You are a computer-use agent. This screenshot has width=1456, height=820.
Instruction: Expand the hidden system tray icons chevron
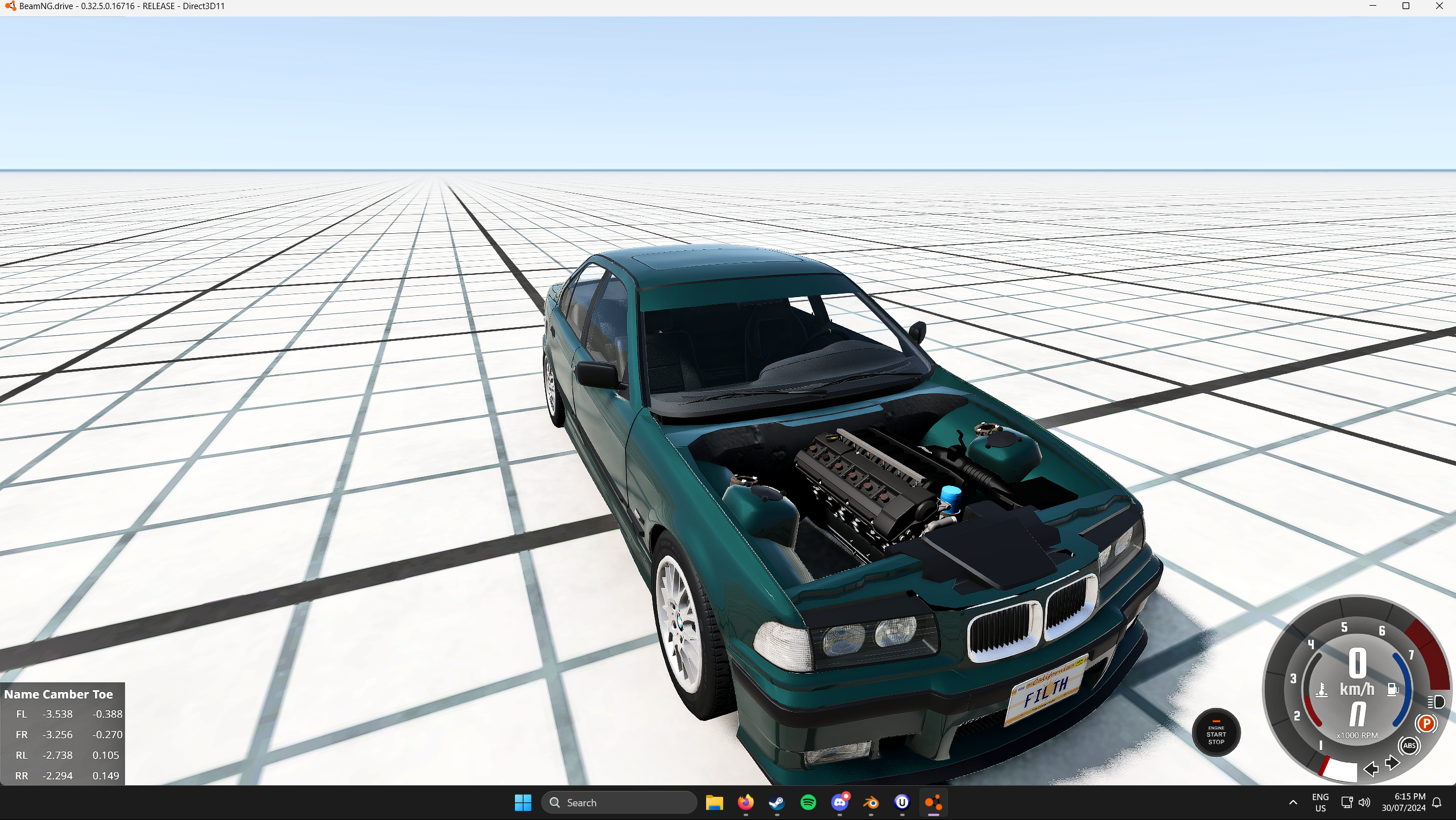(x=1293, y=802)
